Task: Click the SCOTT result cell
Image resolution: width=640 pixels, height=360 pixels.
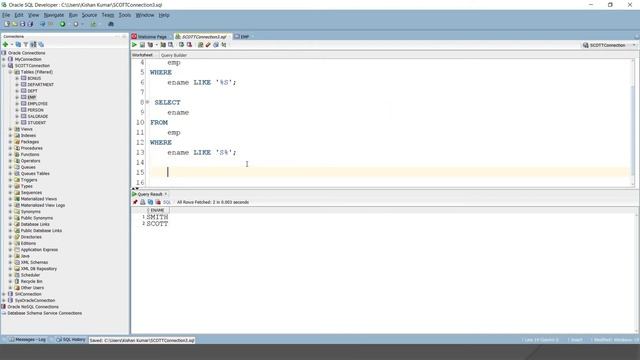Action: coord(157,224)
